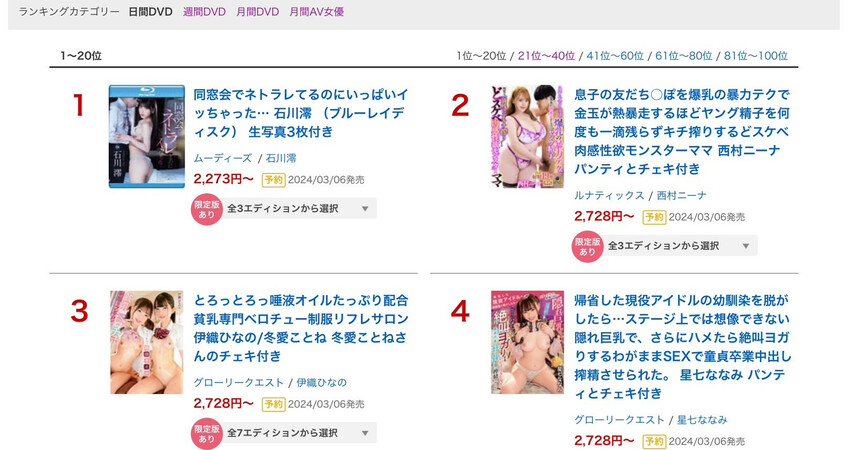This screenshot has height=450, width=850.
Task: Go to the 41位〜60位 ranking page
Action: (615, 56)
